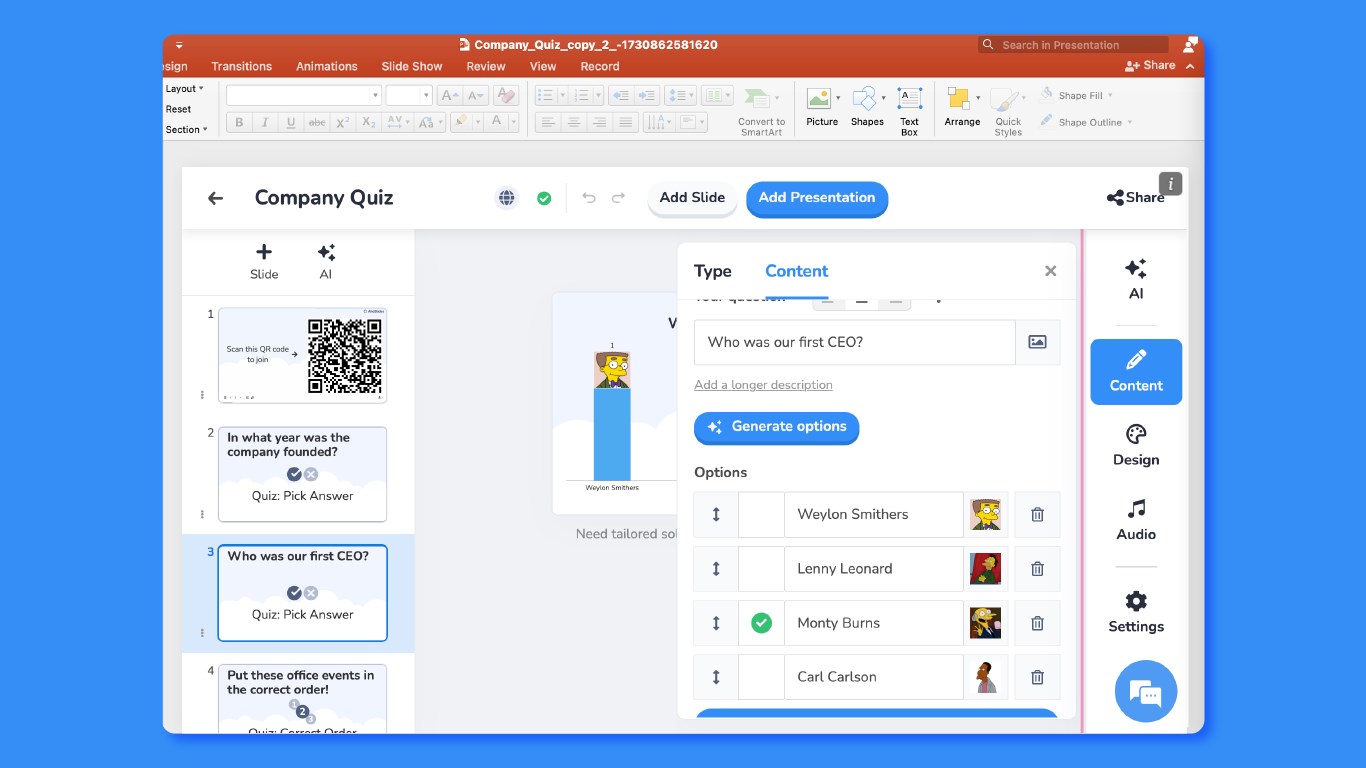This screenshot has width=1366, height=768.
Task: Select the QR code slide thumbnail
Action: [x=302, y=355]
